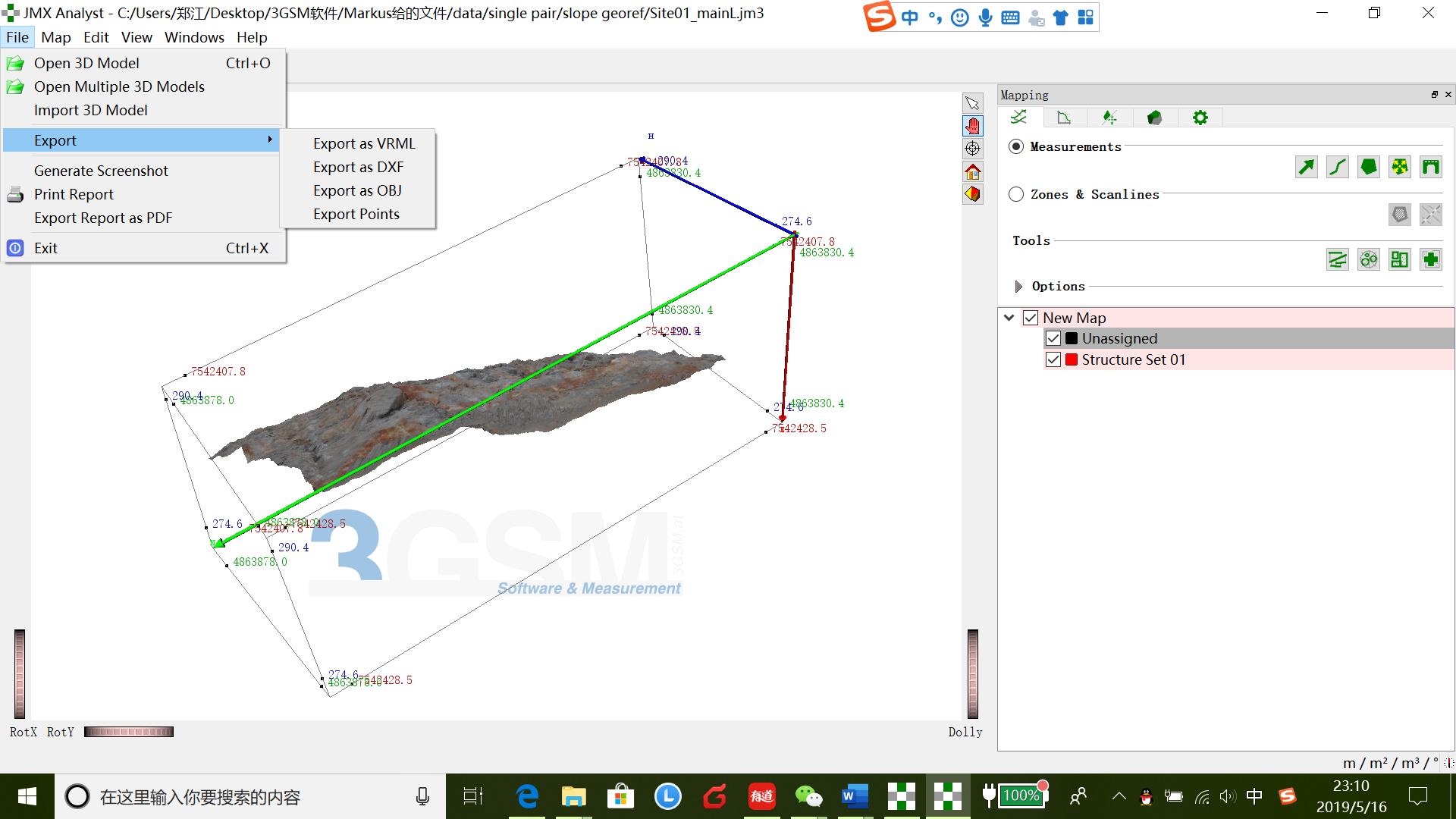Click the crosshair target tool
Image resolution: width=1456 pixels, height=819 pixels.
972,149
